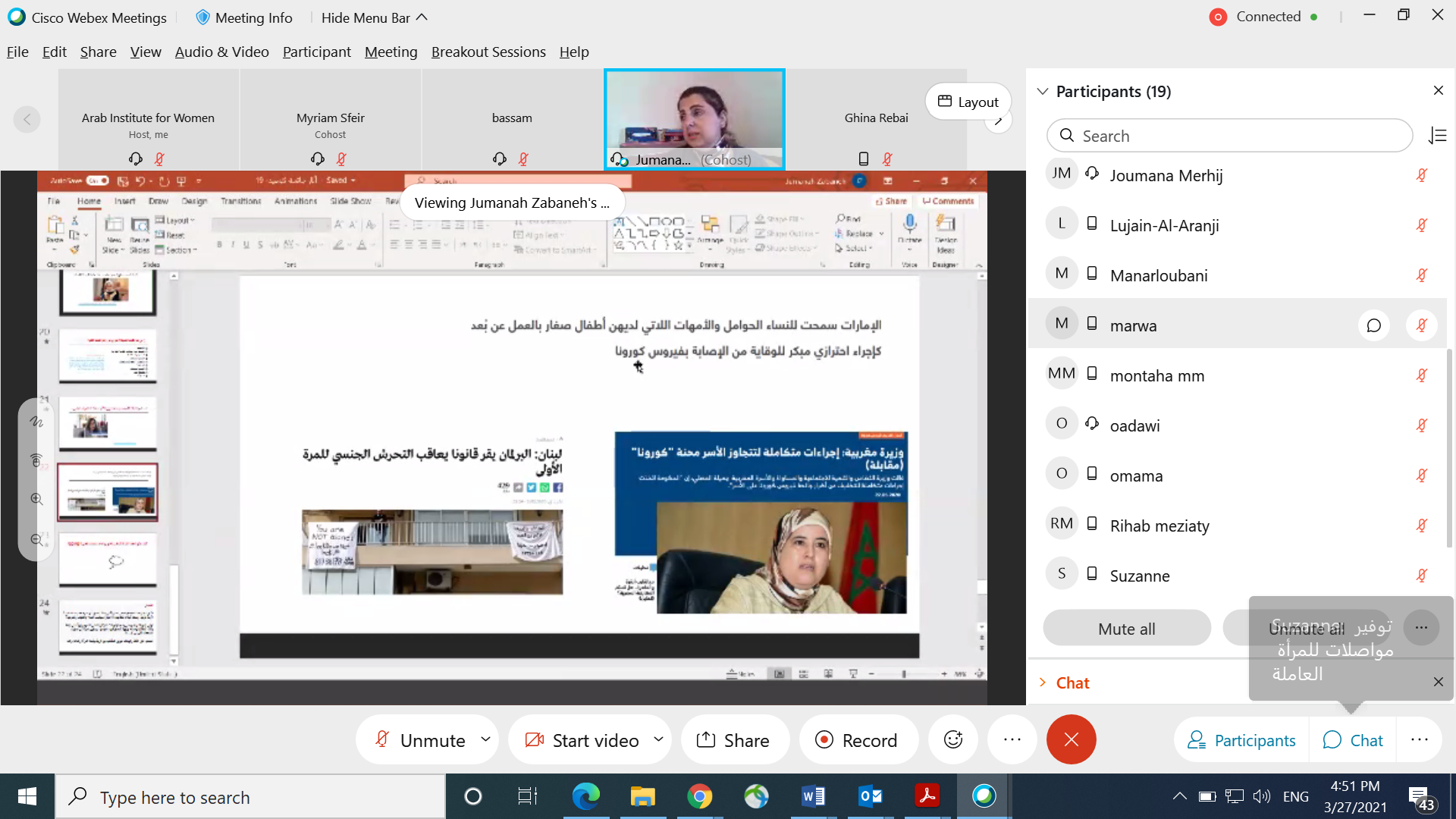Start recording with the Record button
1456x819 pixels.
tap(857, 740)
